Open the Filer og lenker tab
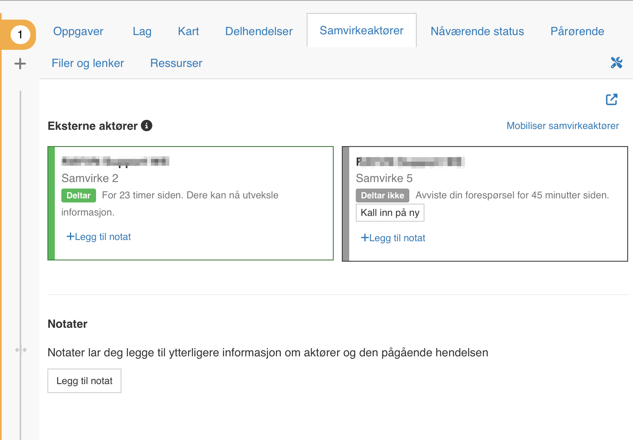The image size is (633, 440). click(x=88, y=63)
